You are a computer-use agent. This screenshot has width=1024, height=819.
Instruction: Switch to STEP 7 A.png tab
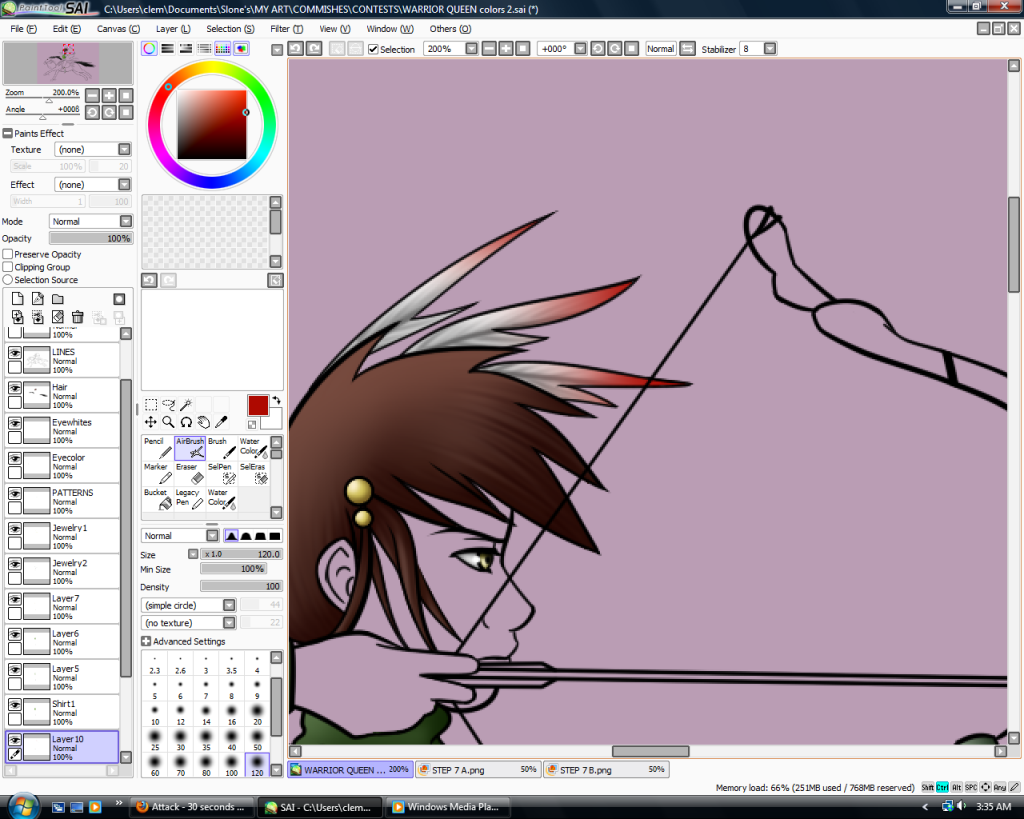[x=479, y=770]
